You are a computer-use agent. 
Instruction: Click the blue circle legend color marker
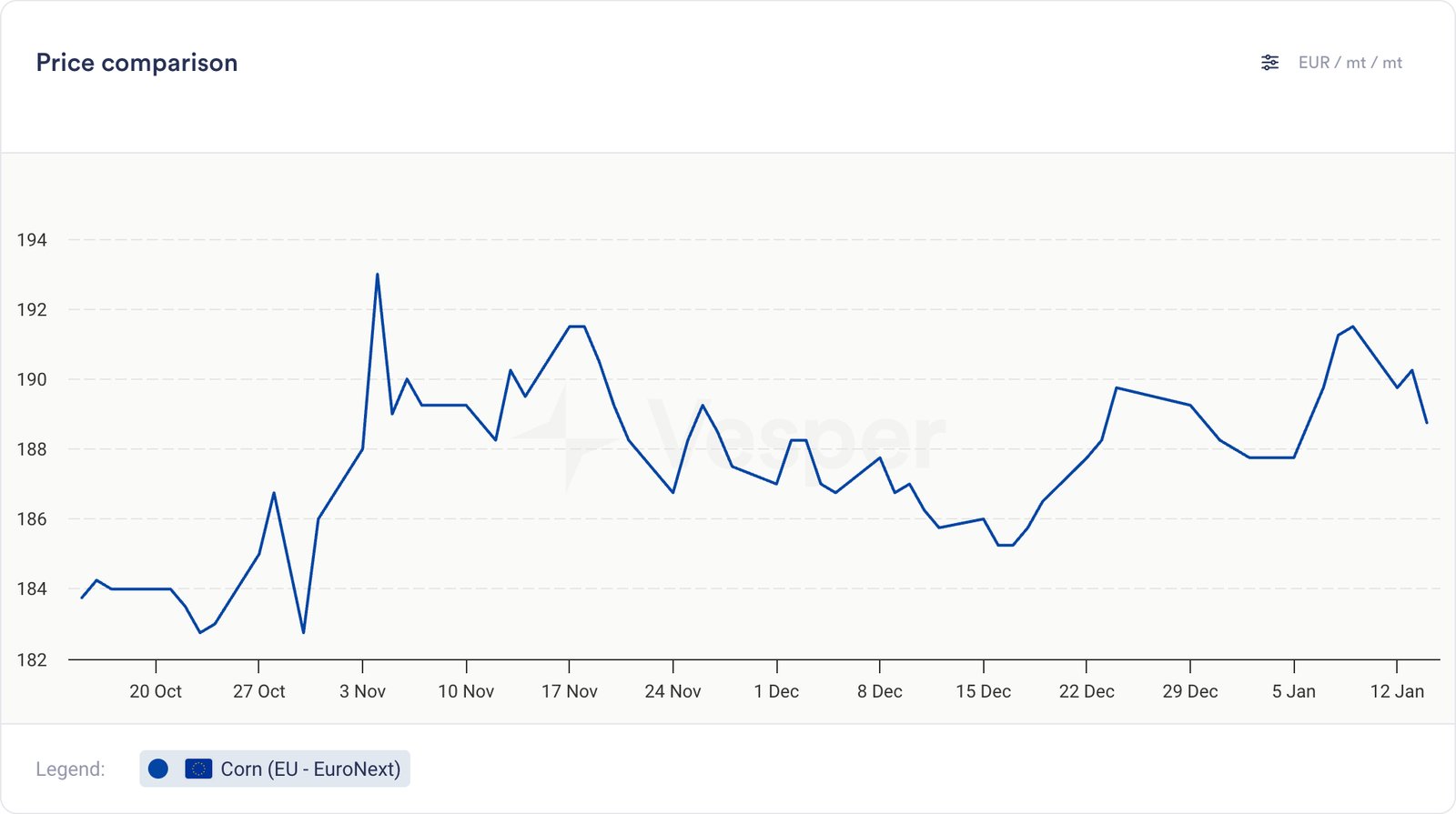click(158, 769)
